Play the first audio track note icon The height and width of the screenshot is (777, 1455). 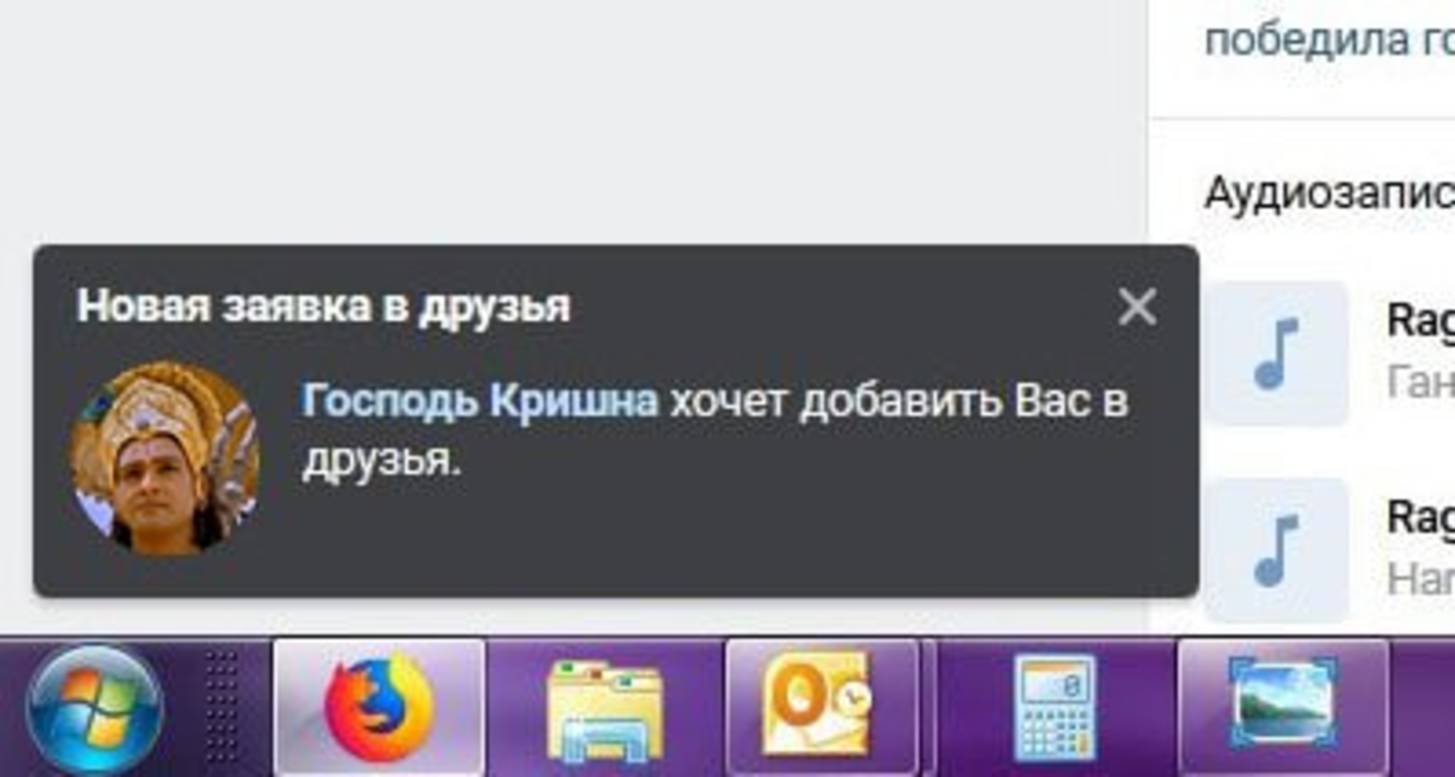coord(1277,353)
